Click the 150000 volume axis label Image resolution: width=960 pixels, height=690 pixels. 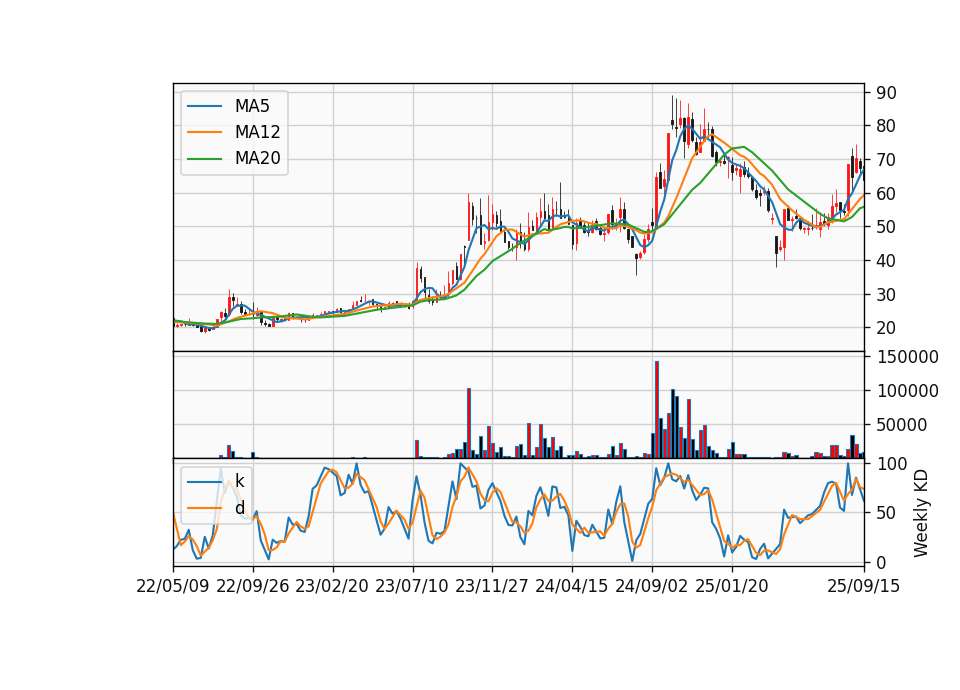(907, 357)
